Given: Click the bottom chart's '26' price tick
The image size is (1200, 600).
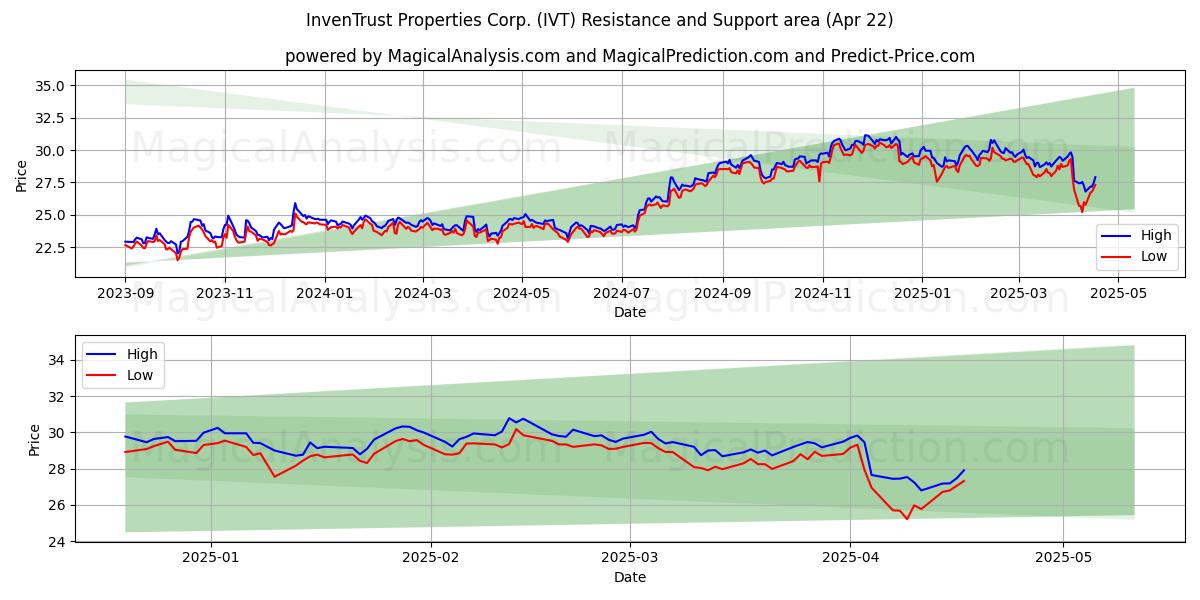Looking at the screenshot, I should click(59, 506).
